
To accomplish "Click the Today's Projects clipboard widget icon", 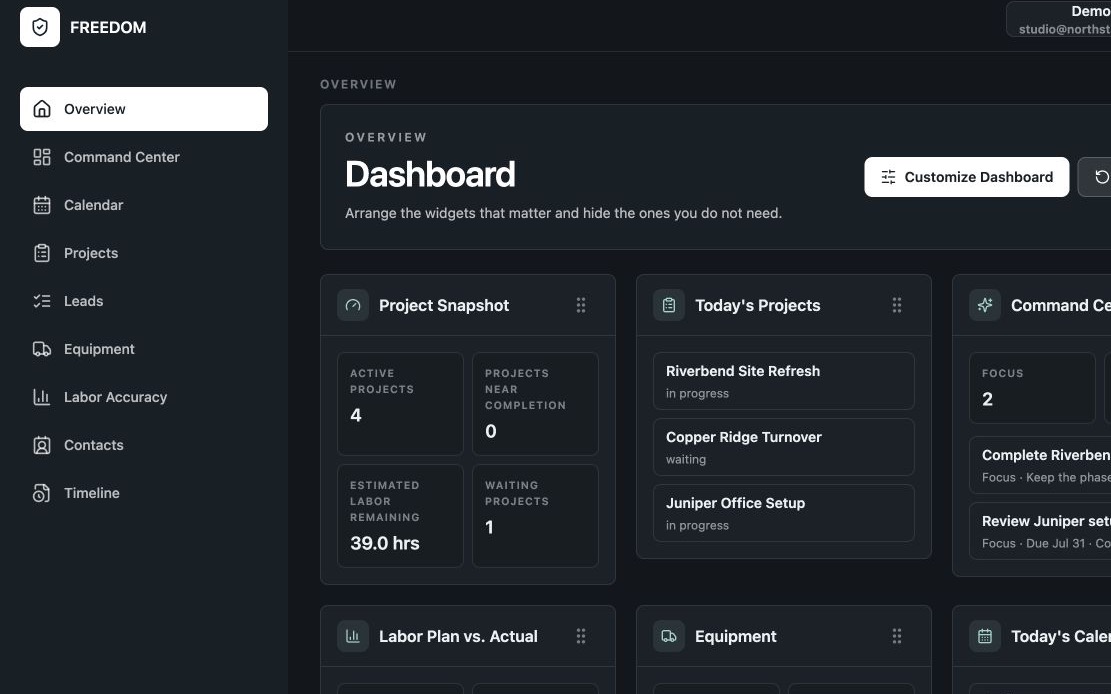I will [x=669, y=306].
